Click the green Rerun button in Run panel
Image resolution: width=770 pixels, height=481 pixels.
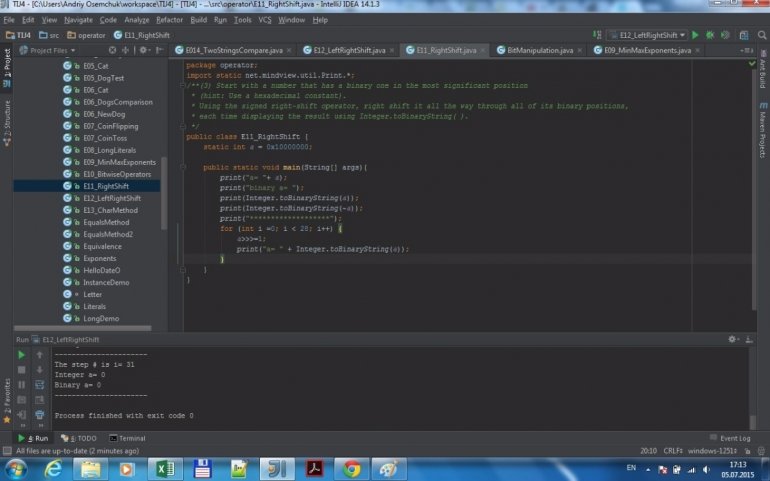tap(22, 353)
